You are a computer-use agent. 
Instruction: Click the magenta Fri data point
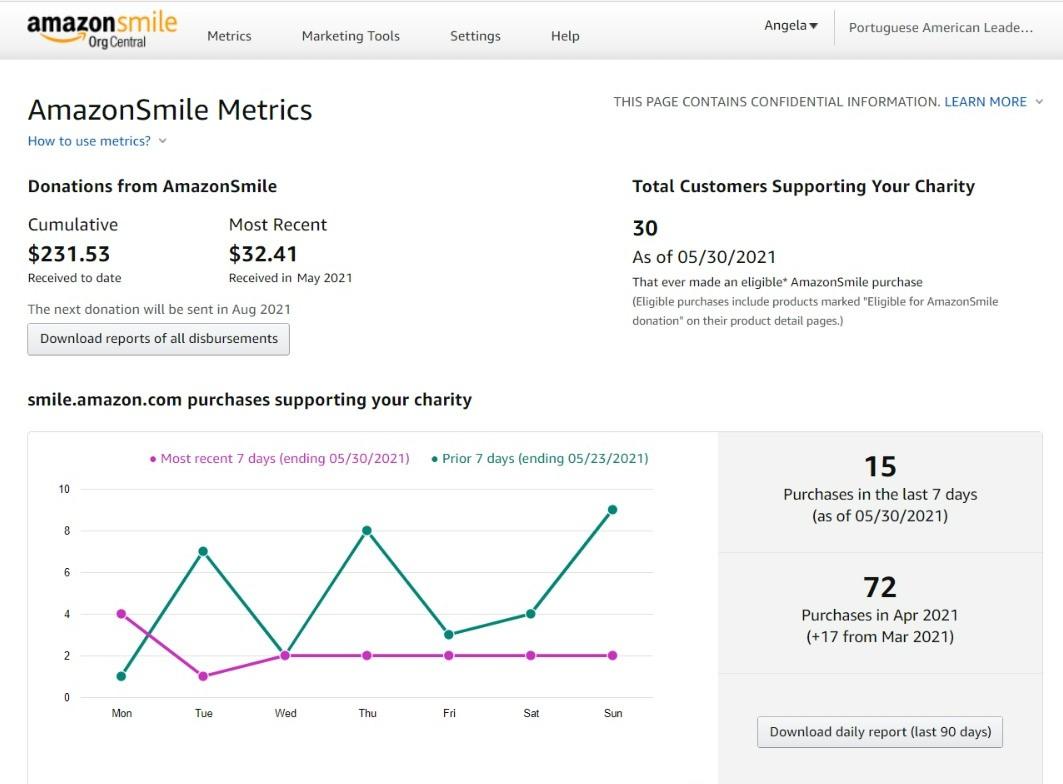click(x=449, y=656)
